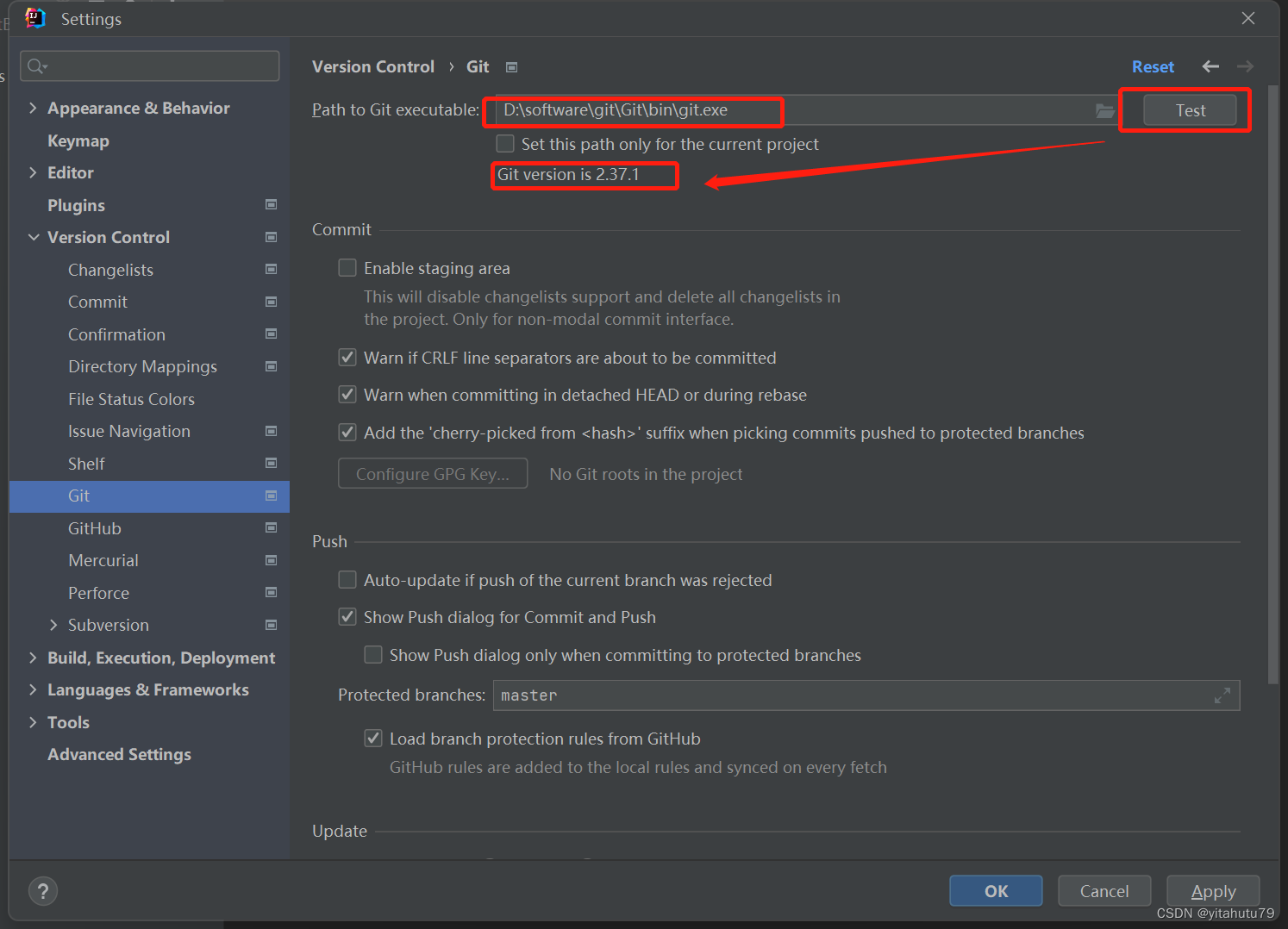This screenshot has width=1288, height=929.
Task: Toggle Show Push dialog for Commit and Push
Action: (x=347, y=616)
